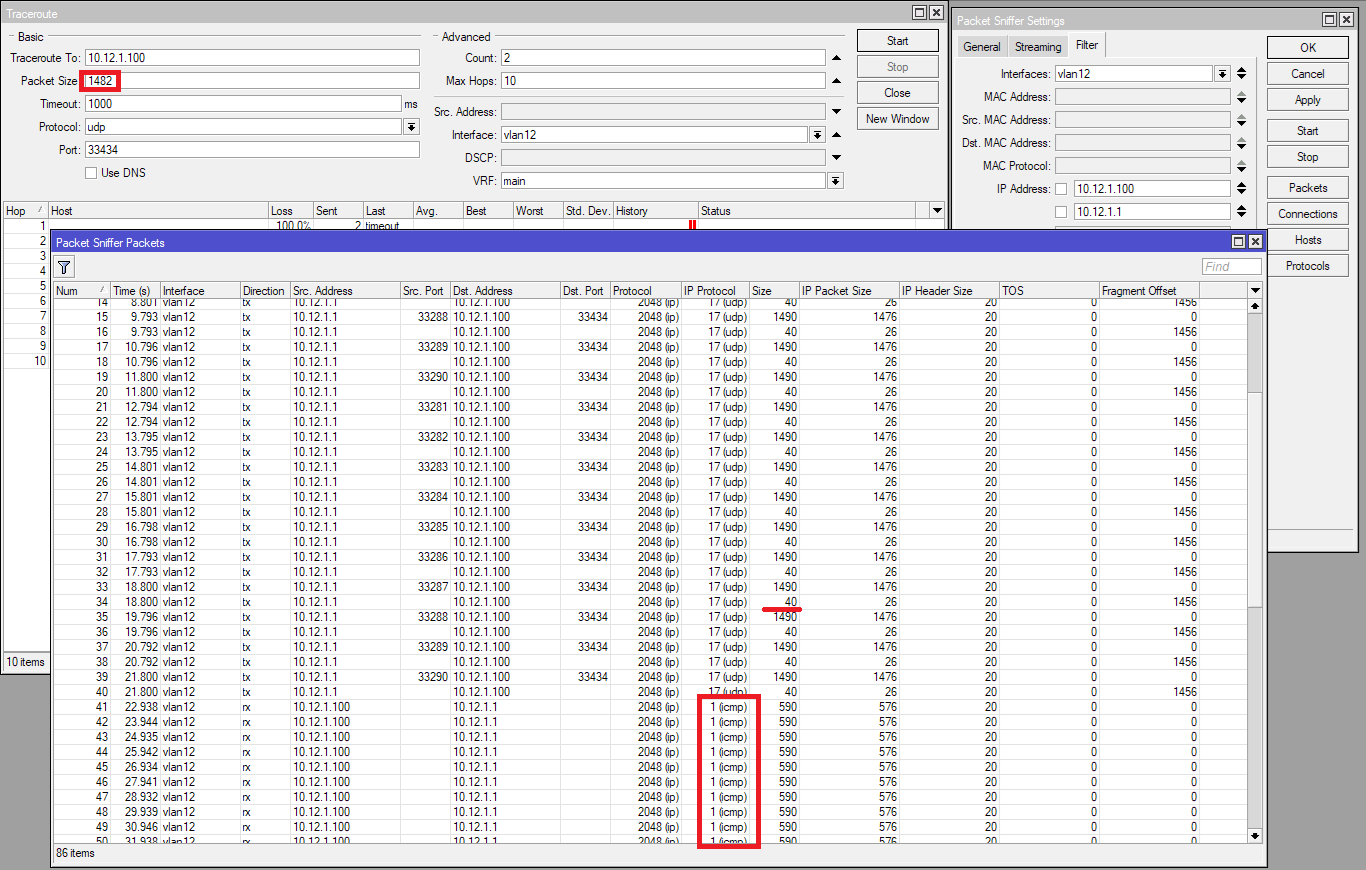Screen dimensions: 1366x870
Task: Sort packets by the Num column header
Action: 82,291
